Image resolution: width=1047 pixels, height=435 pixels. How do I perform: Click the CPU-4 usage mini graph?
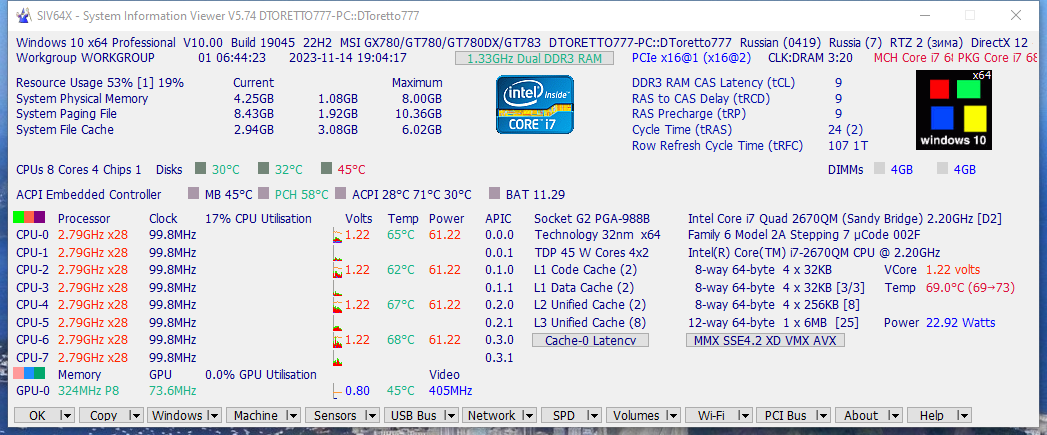pos(338,305)
